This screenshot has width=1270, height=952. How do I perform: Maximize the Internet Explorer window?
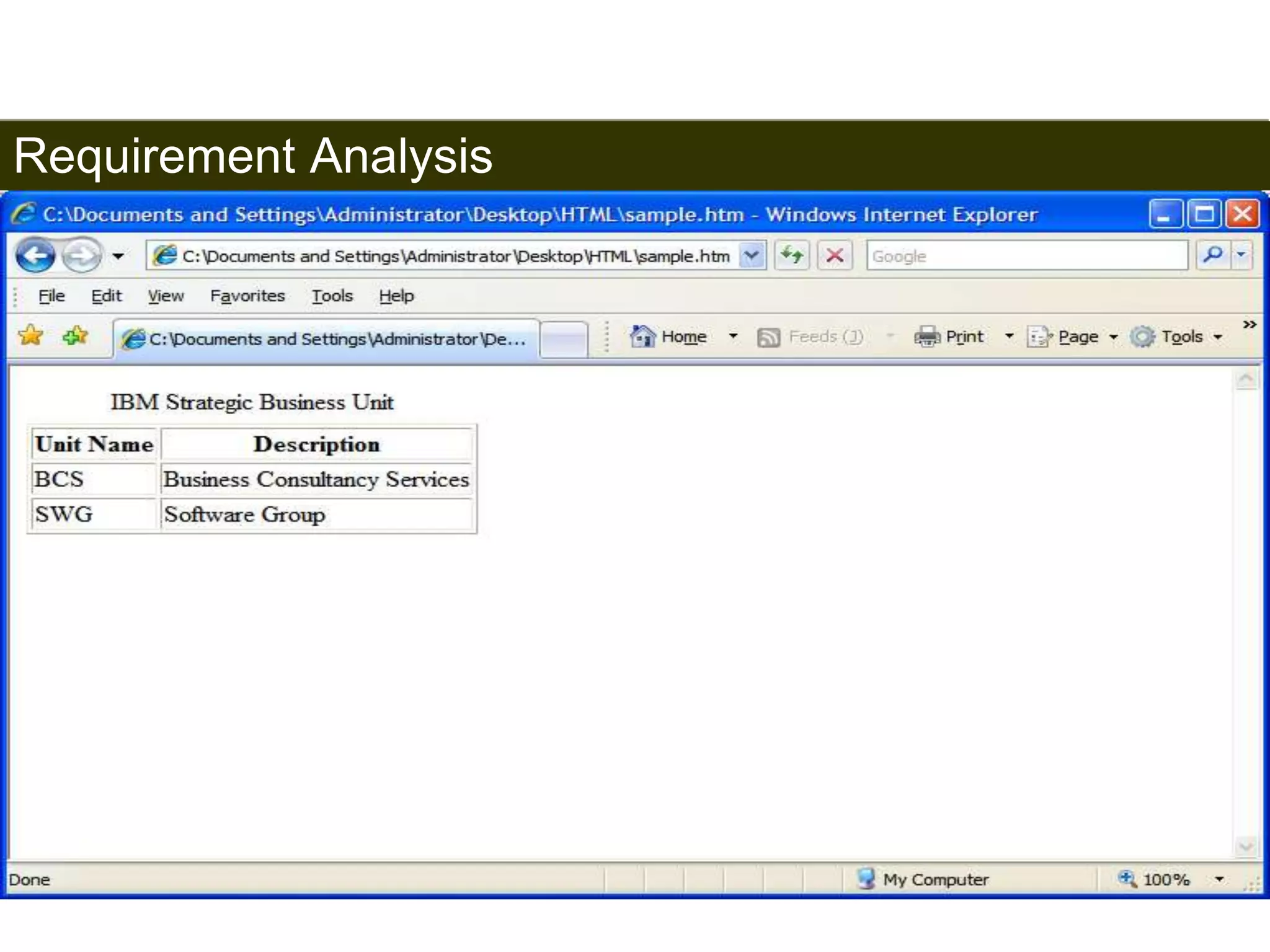(1204, 214)
